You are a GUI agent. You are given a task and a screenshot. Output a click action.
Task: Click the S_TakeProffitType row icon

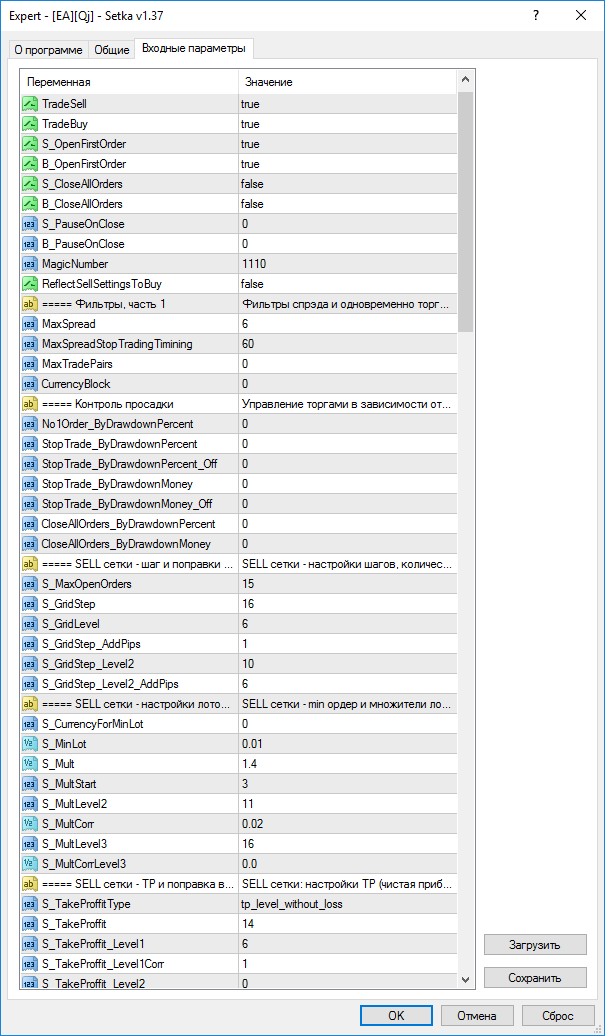(x=30, y=903)
